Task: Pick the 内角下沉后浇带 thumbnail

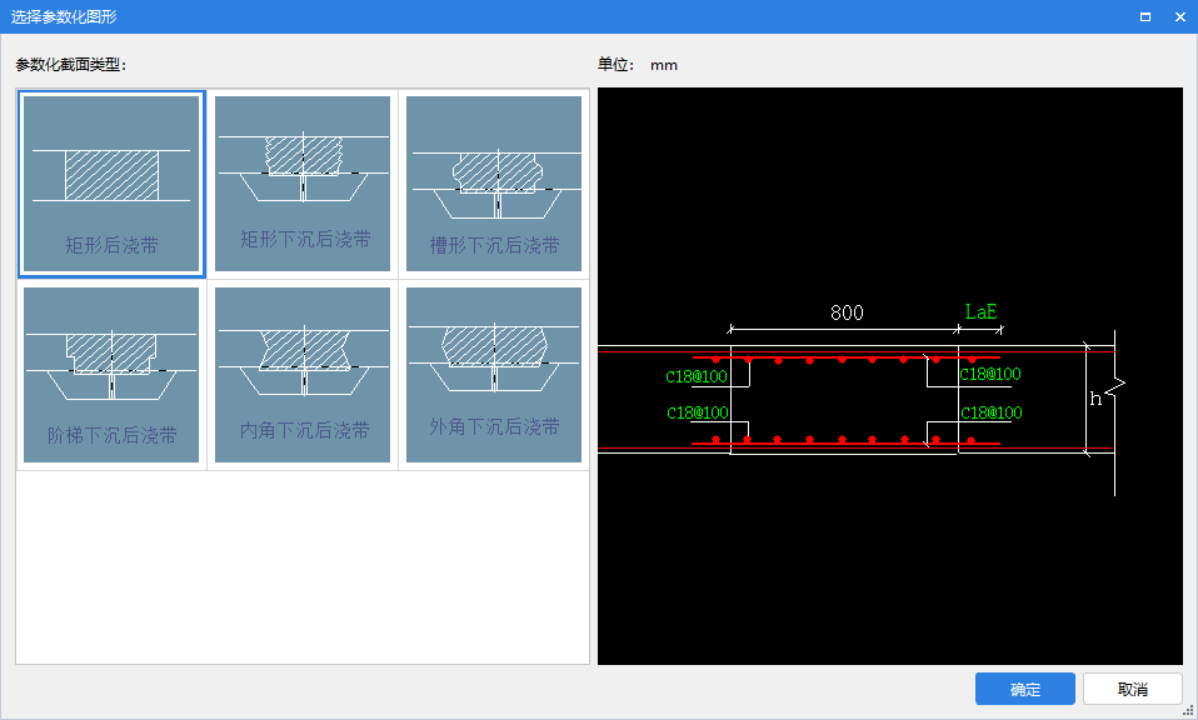Action: (303, 375)
